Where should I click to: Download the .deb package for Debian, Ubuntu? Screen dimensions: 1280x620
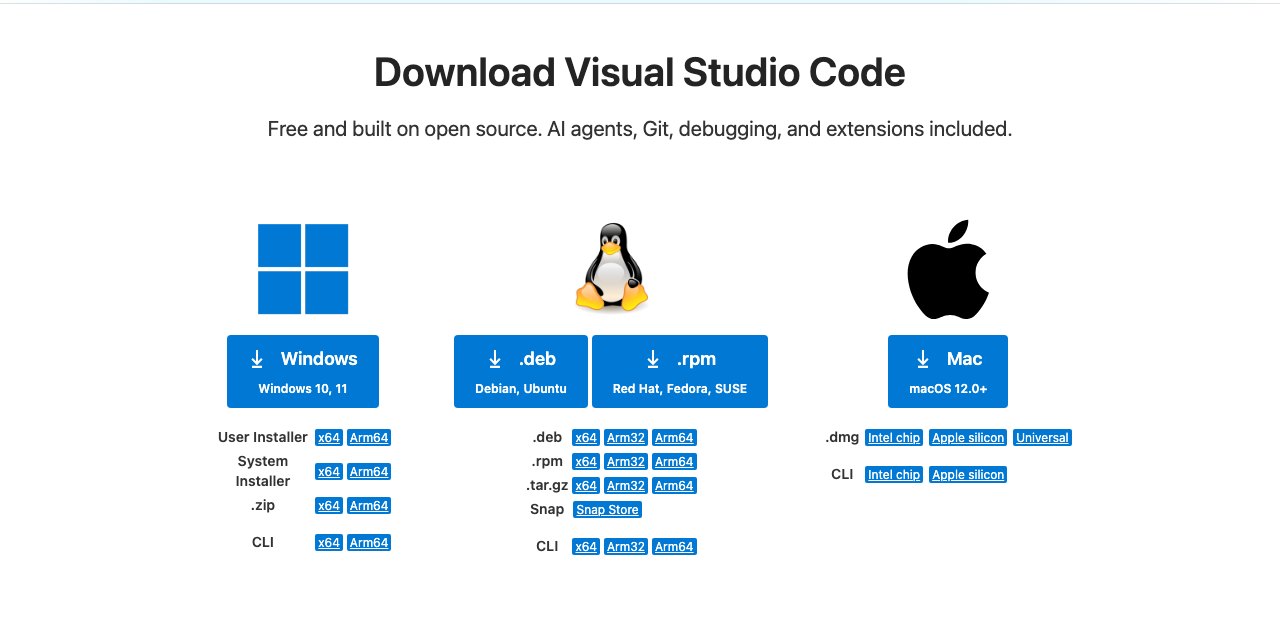(x=521, y=371)
